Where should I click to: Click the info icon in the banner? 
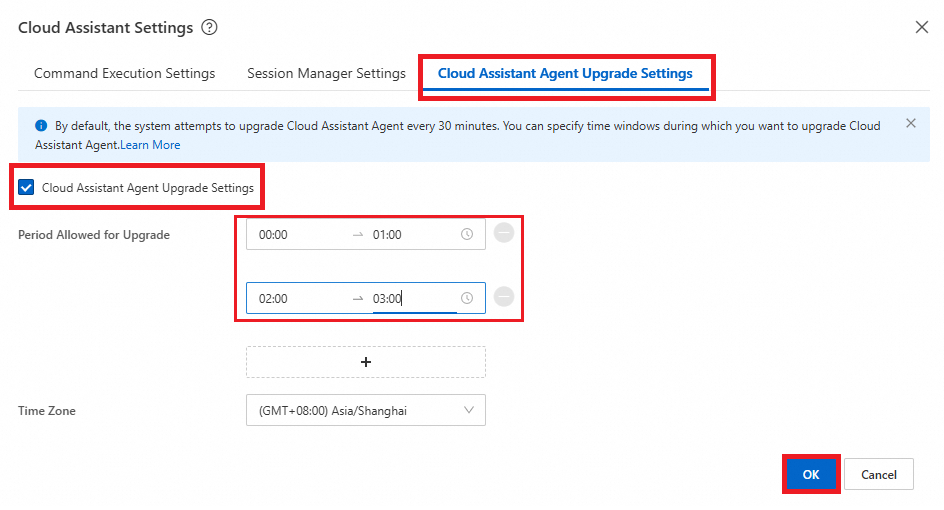click(41, 126)
